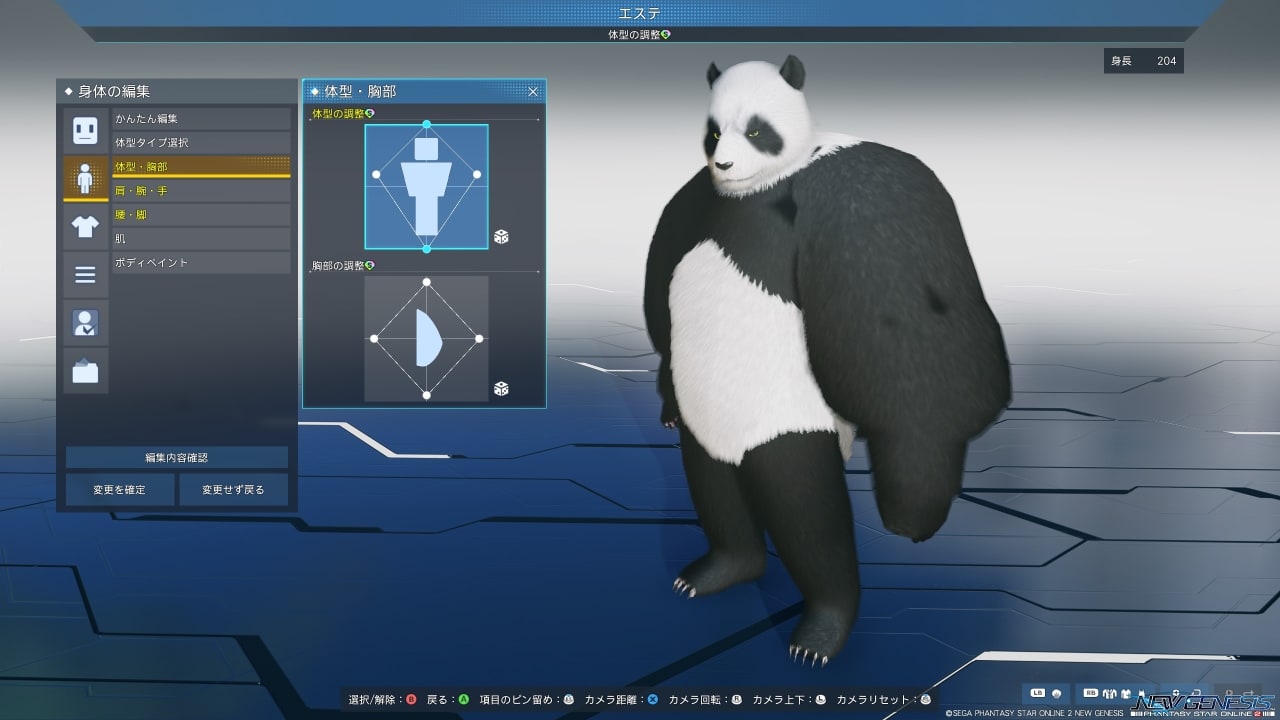Select the face editing icon in sidebar
The height and width of the screenshot is (720, 1280).
click(85, 131)
